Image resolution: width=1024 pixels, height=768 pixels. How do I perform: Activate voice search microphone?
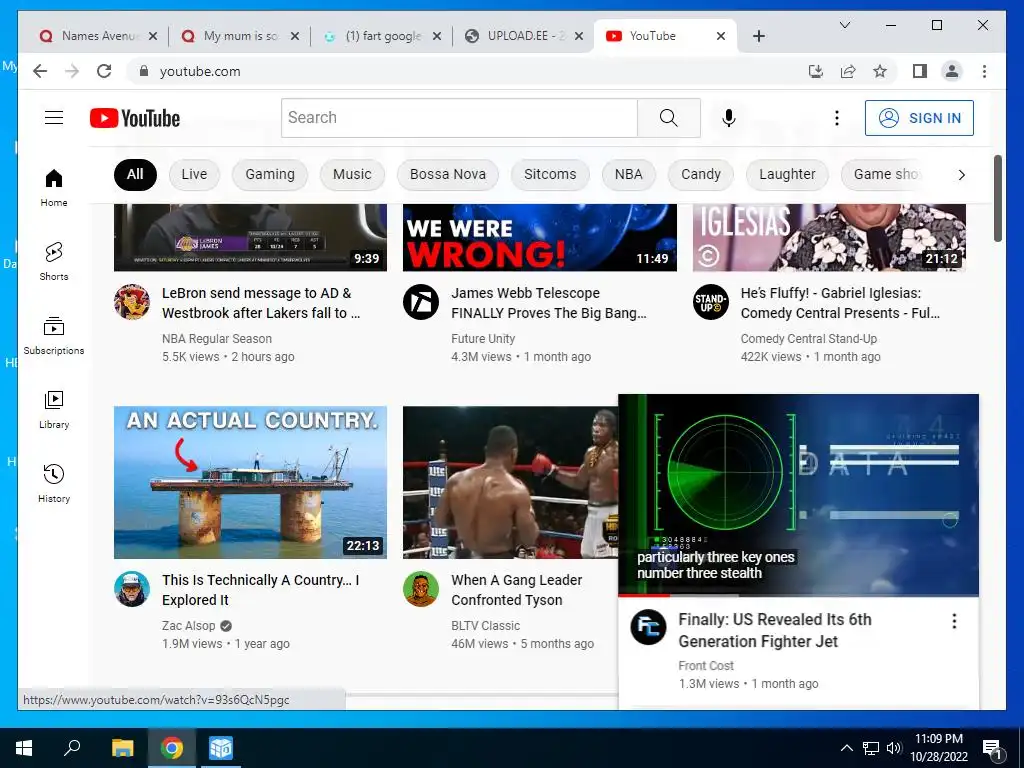[x=729, y=118]
